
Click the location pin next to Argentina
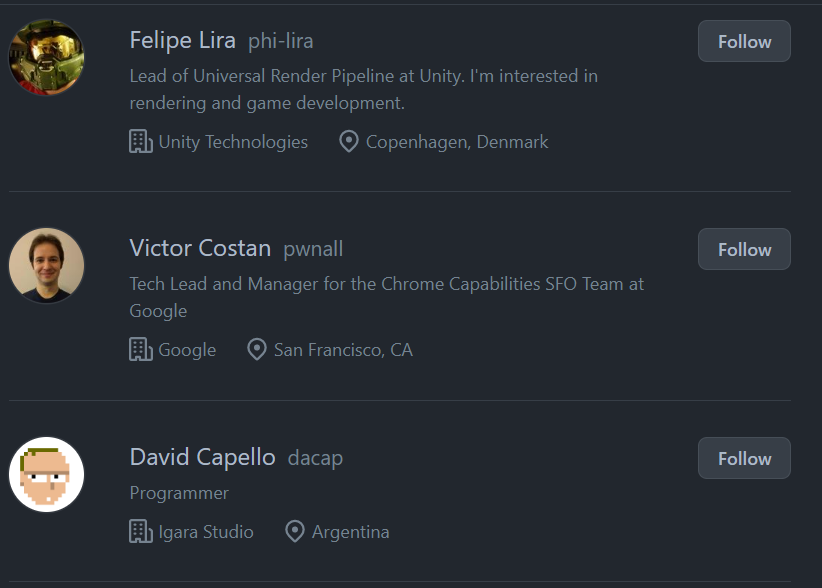(295, 532)
